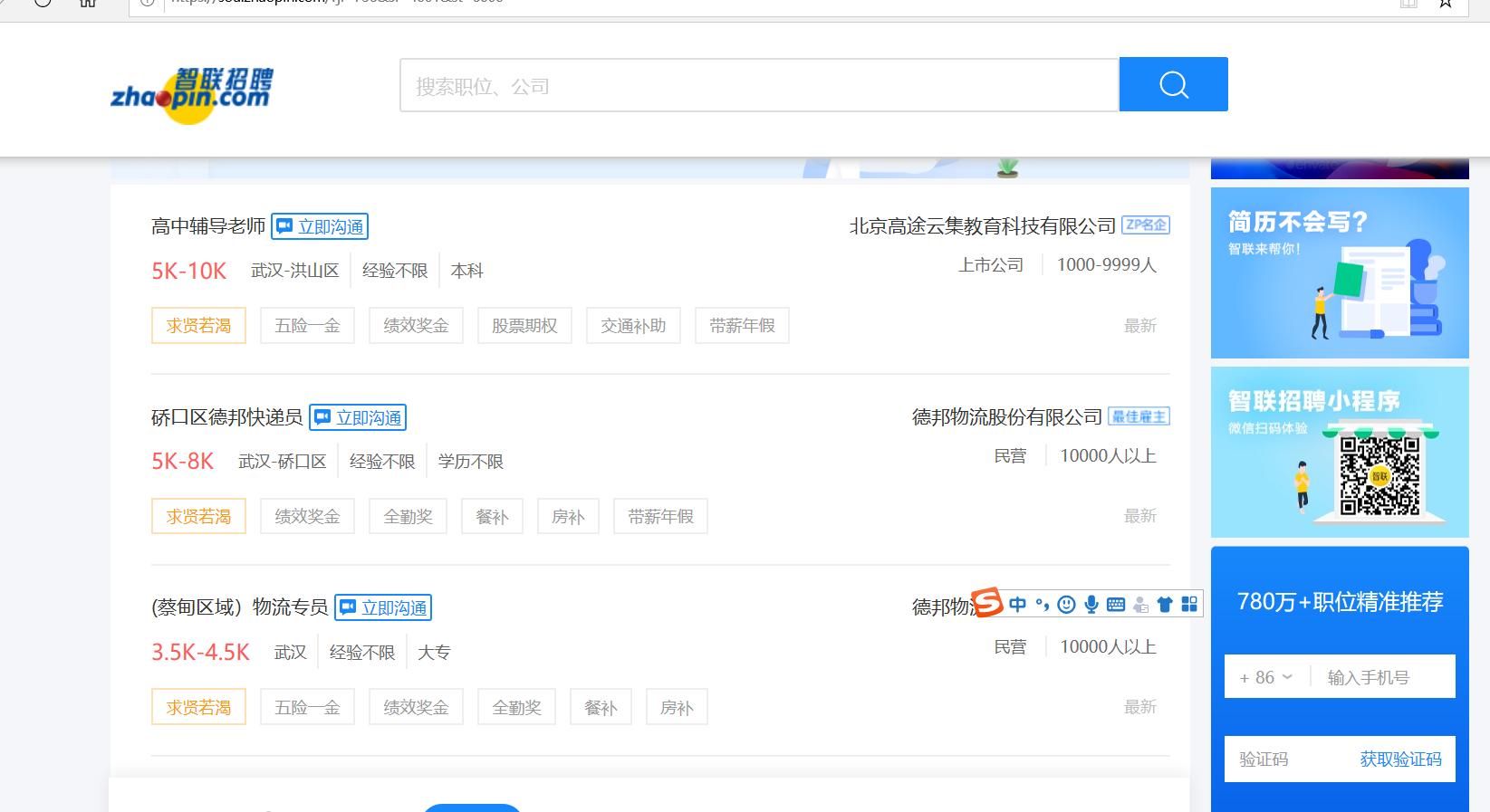
Task: Click the 最佳雇主 badge
Action: [1139, 416]
